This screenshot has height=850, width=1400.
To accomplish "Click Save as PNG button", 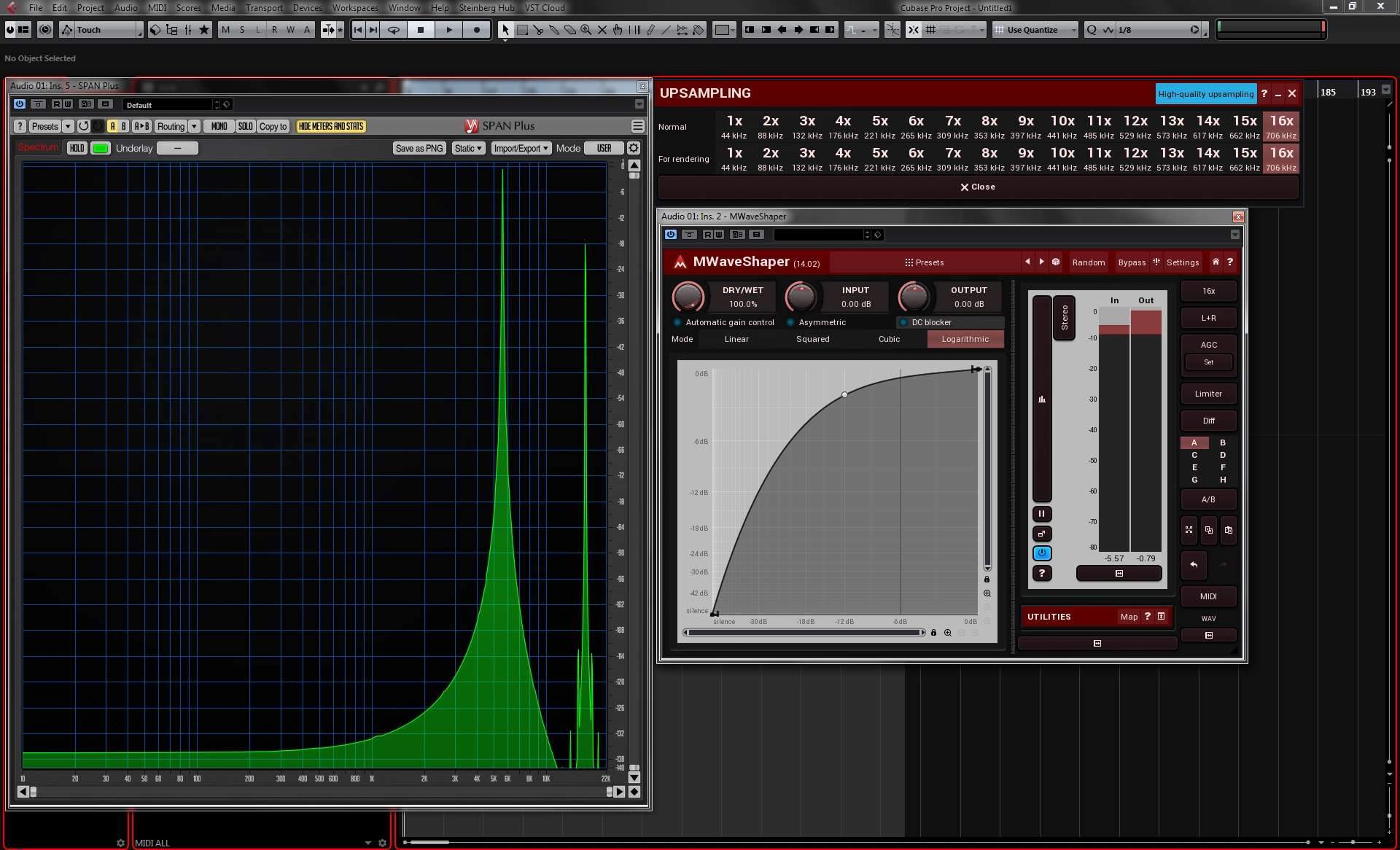I will pos(419,148).
